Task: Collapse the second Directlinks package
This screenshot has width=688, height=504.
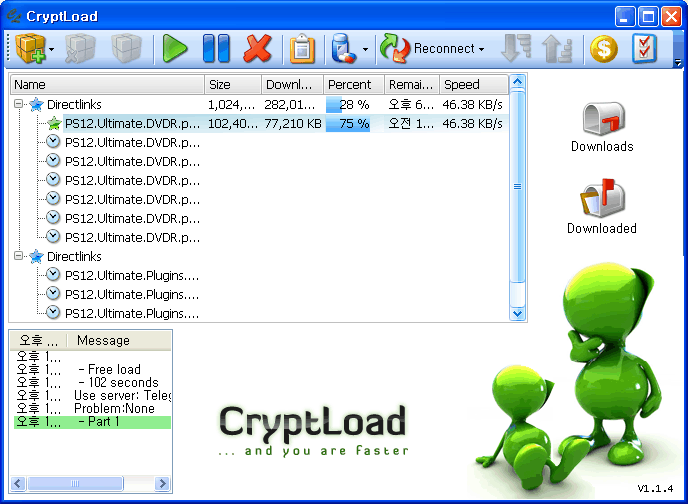Action: pos(18,255)
